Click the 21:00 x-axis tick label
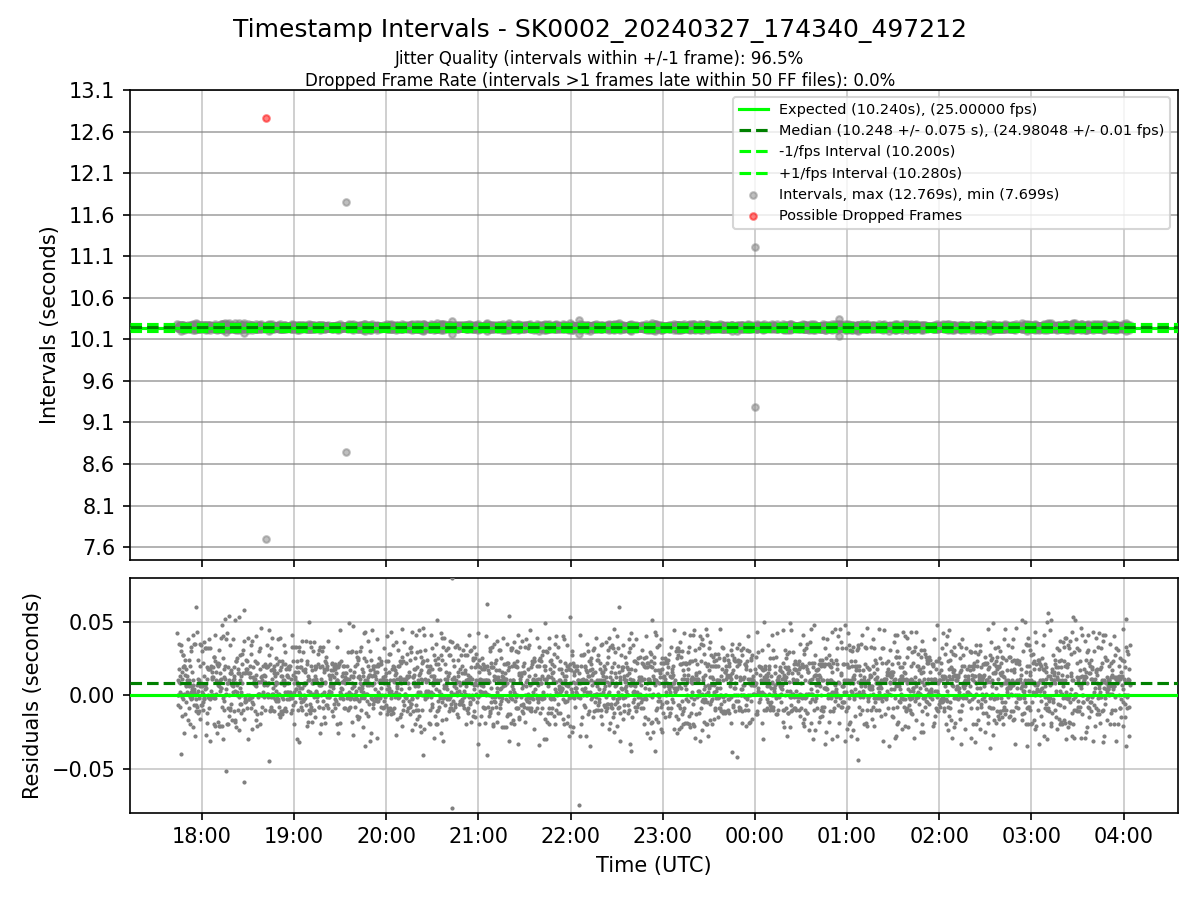The width and height of the screenshot is (1200, 900). [478, 836]
